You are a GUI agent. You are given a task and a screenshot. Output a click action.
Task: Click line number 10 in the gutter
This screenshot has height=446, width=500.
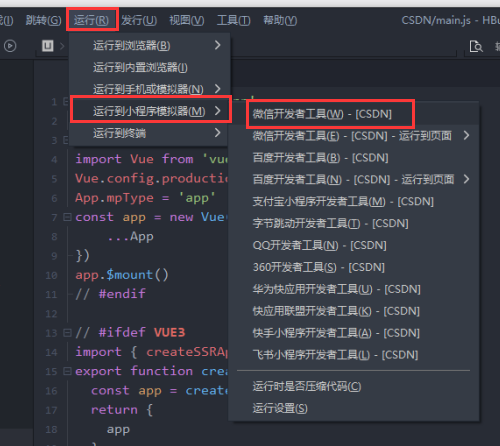52,275
